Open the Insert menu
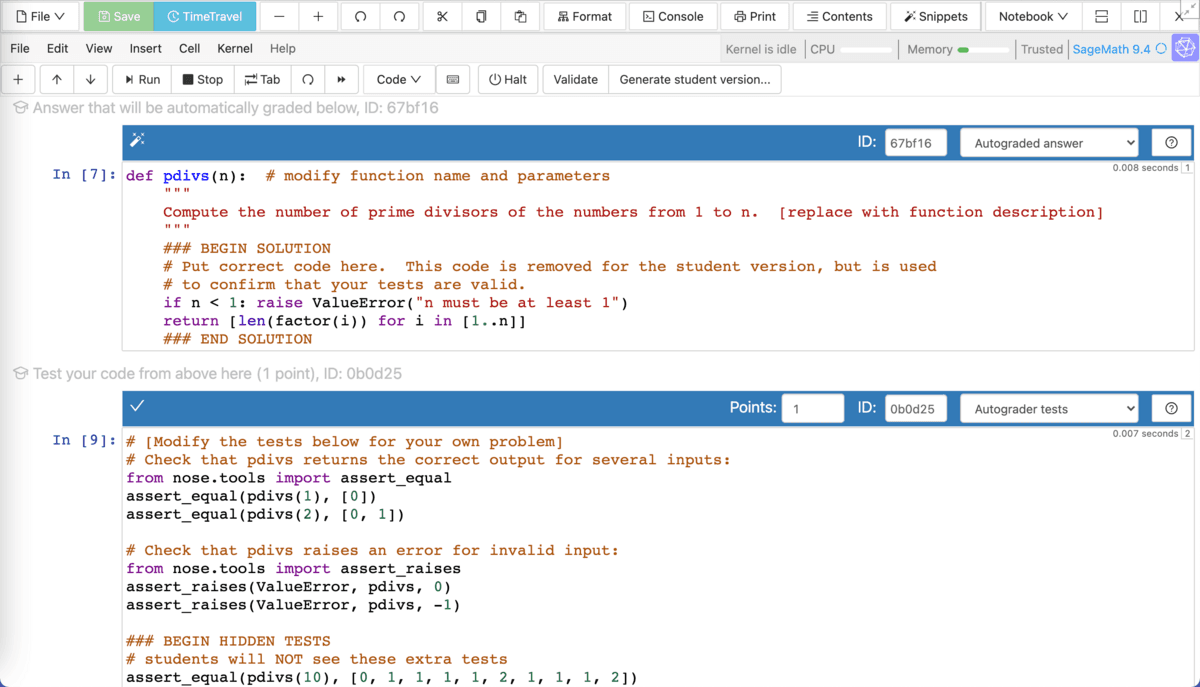The image size is (1200, 687). [145, 48]
